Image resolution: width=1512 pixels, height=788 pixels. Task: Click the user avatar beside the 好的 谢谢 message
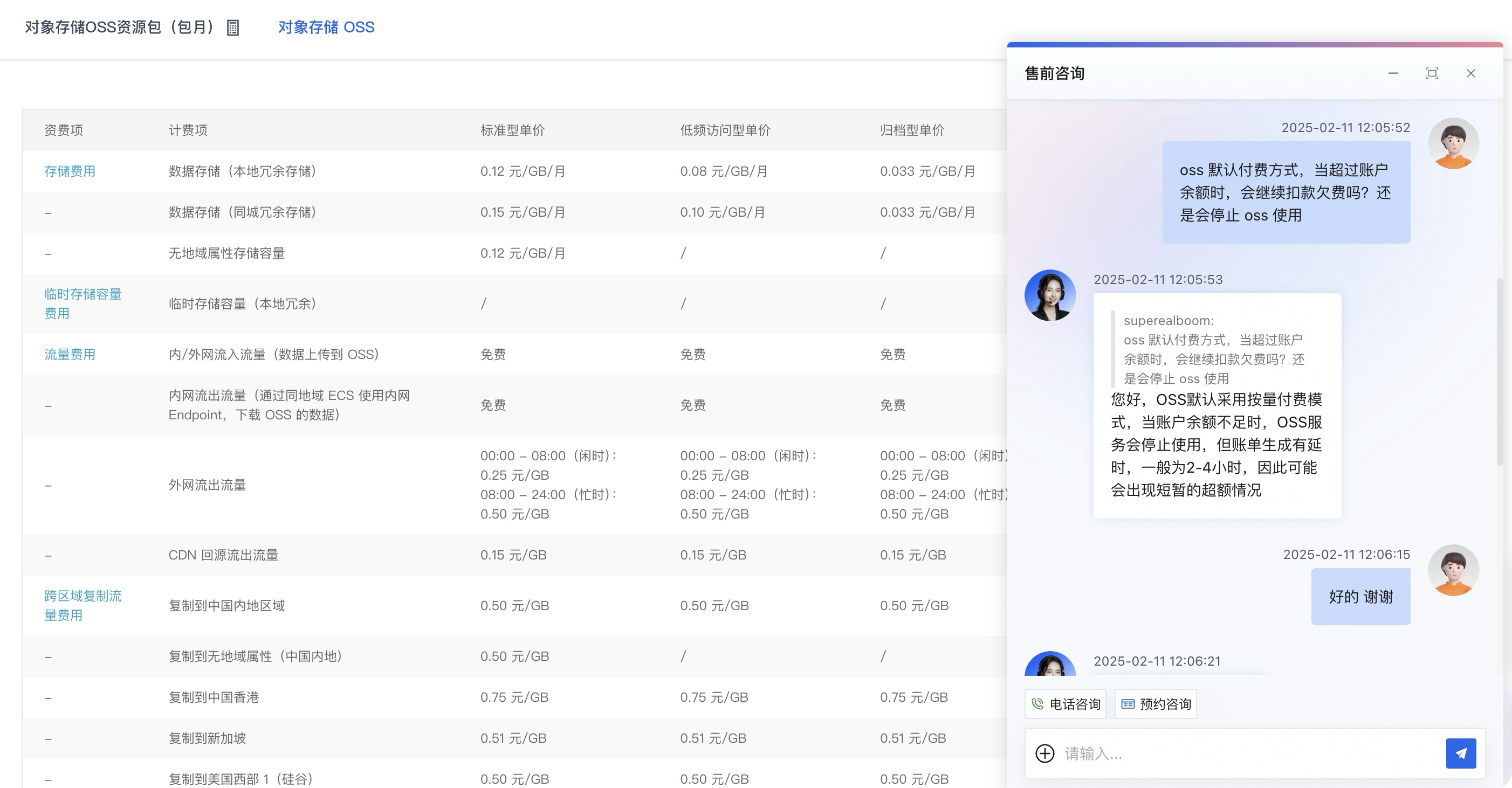(x=1453, y=570)
